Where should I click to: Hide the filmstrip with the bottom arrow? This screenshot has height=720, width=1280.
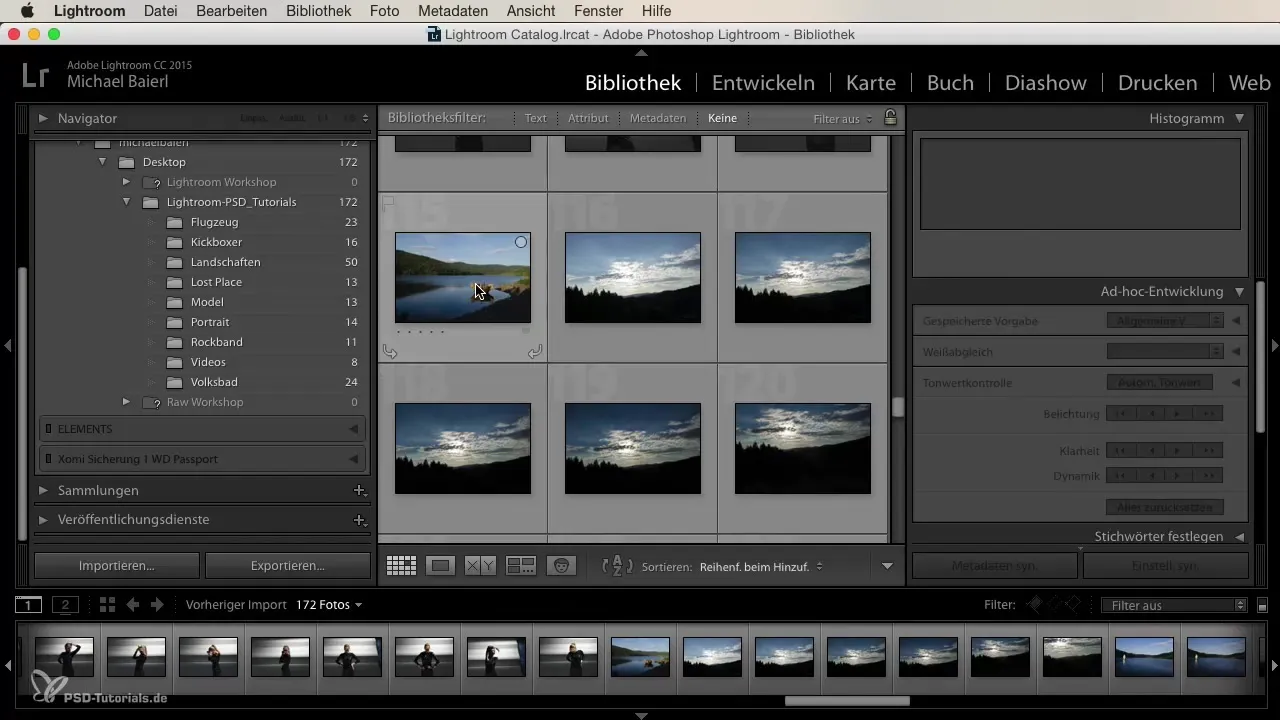coord(641,715)
